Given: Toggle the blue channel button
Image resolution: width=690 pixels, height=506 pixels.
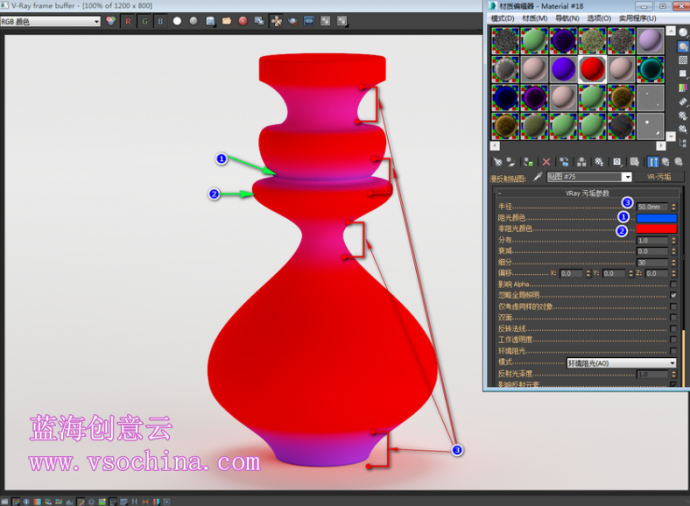Looking at the screenshot, I should (160, 20).
